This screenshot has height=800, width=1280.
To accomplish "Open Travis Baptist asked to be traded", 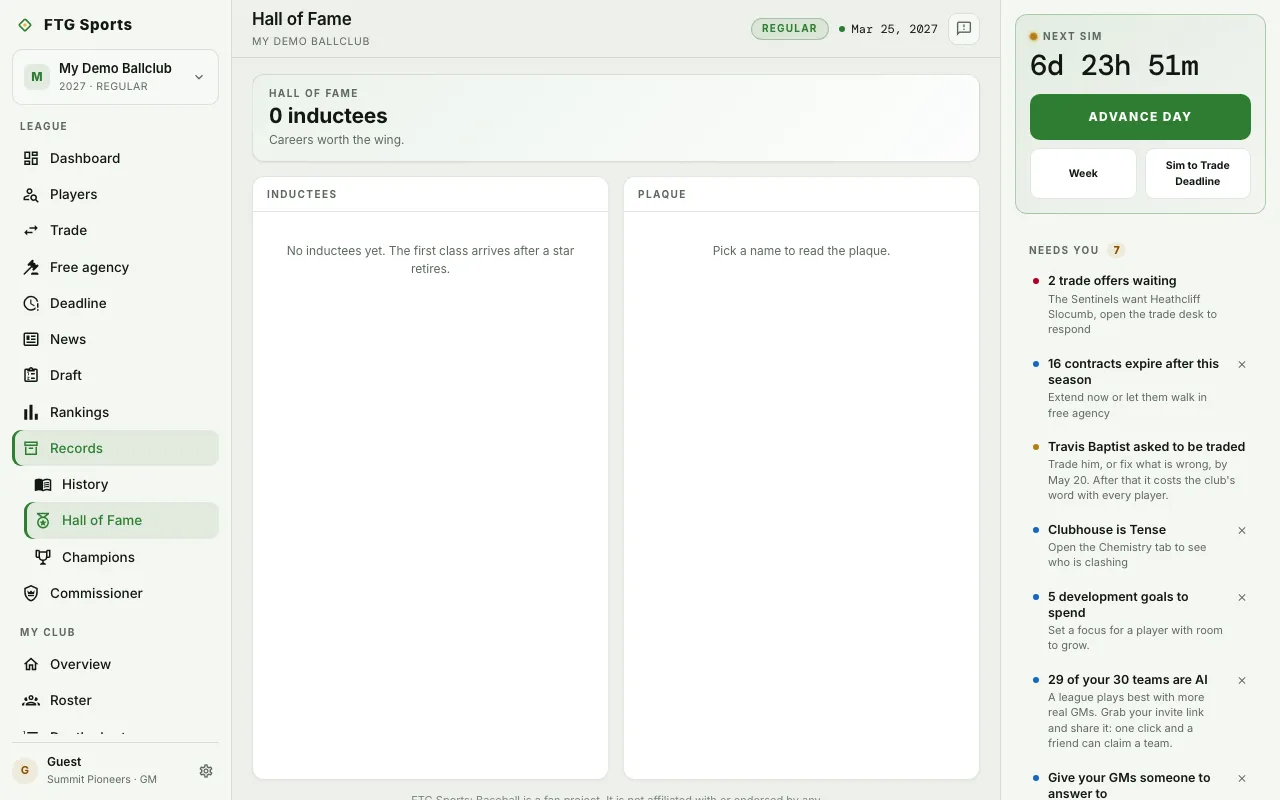I will [x=1140, y=471].
